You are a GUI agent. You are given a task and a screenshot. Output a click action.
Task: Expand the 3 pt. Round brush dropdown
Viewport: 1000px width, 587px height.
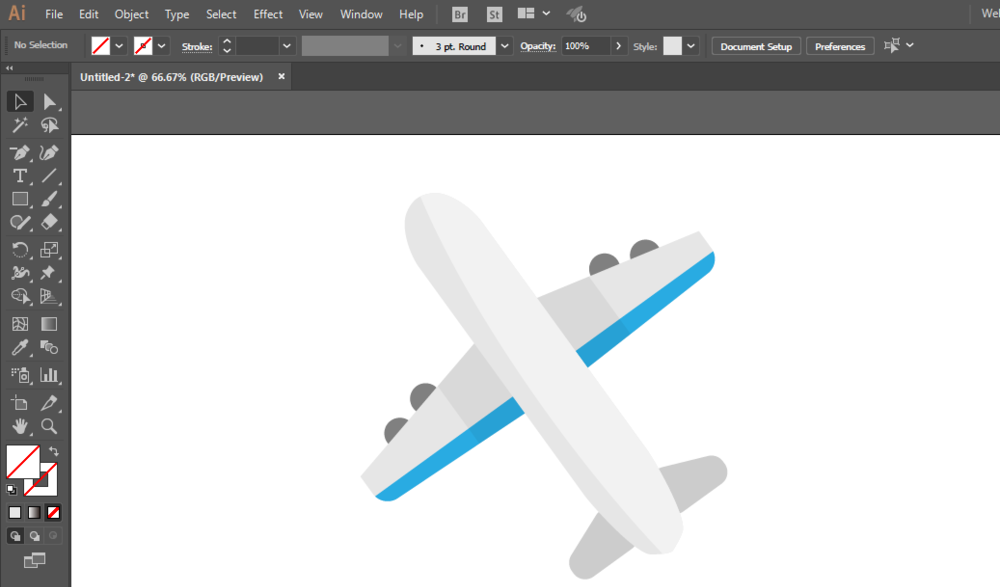point(504,46)
